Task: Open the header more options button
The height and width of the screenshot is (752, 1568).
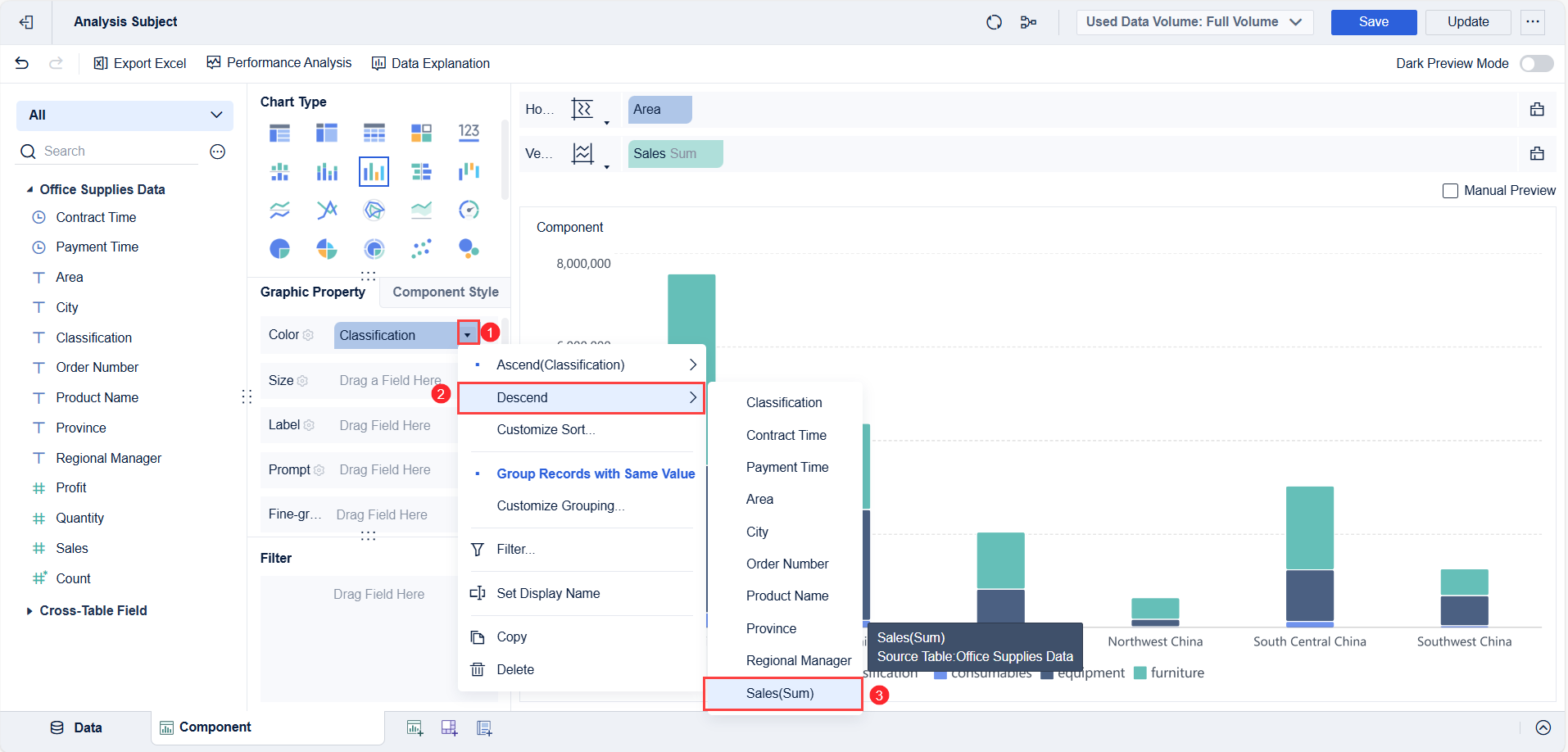Action: click(x=1533, y=22)
